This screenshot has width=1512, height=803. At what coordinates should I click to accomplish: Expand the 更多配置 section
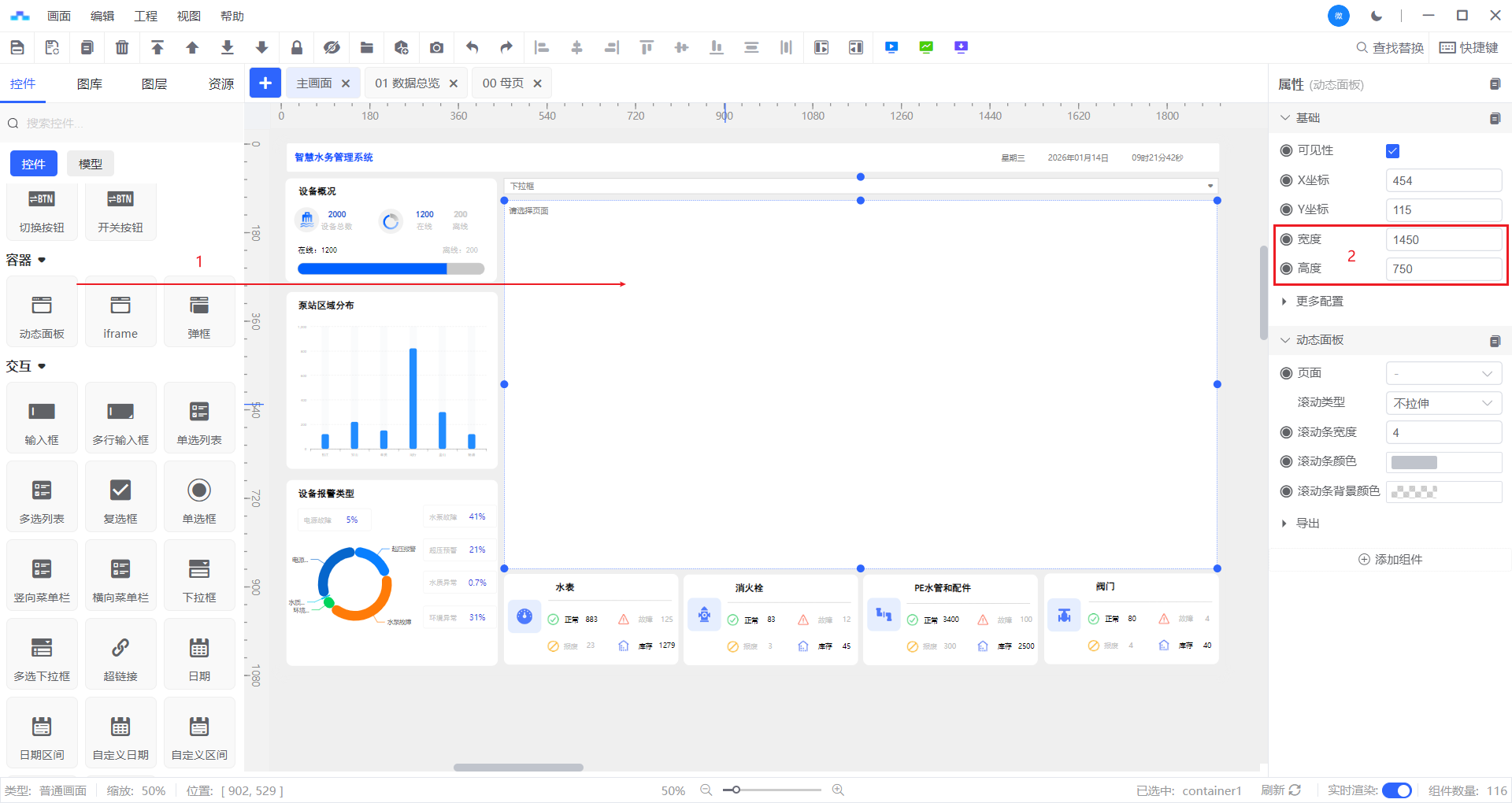point(1319,302)
